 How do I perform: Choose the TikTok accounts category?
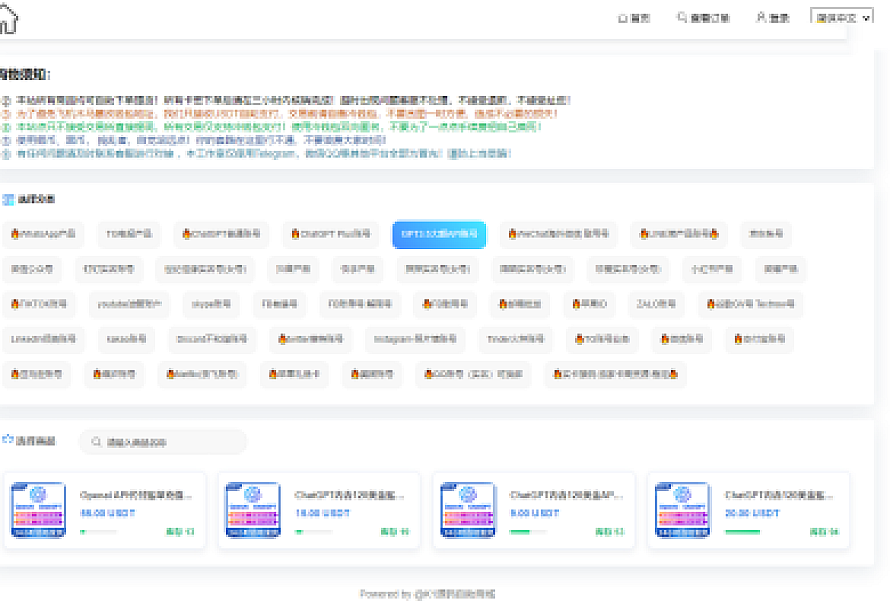tap(39, 304)
